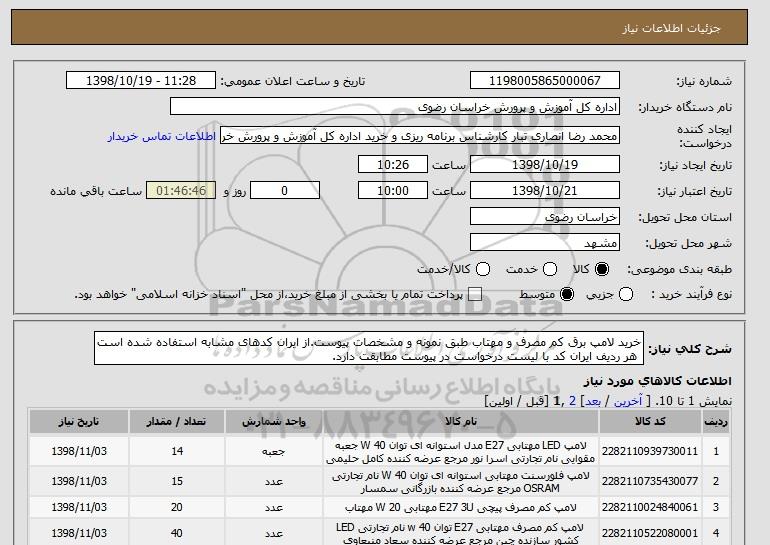Viewport: 770px width, 545px height.
Task: Tick the اسناد خزانه اسلامی payment checkbox
Action: pyautogui.click(x=474, y=294)
